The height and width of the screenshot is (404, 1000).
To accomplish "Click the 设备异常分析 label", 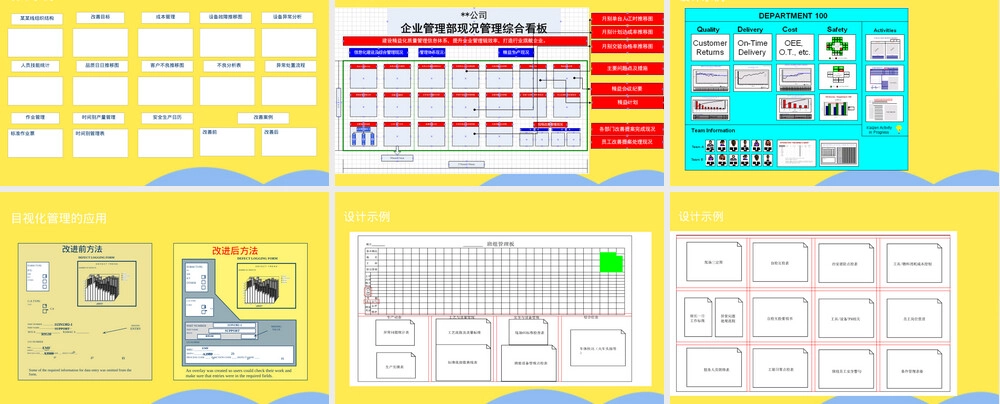I will point(287,18).
